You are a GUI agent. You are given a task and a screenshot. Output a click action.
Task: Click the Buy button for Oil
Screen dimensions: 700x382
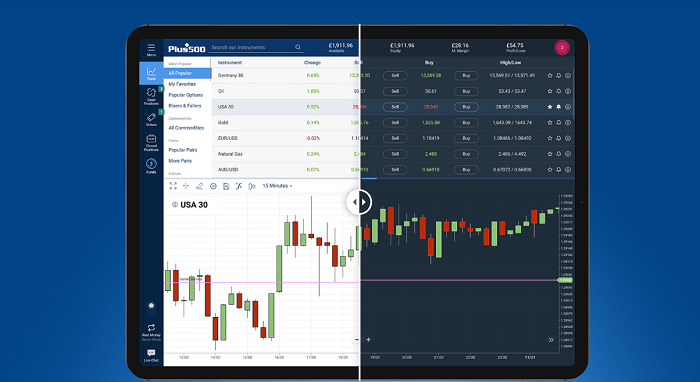(466, 91)
